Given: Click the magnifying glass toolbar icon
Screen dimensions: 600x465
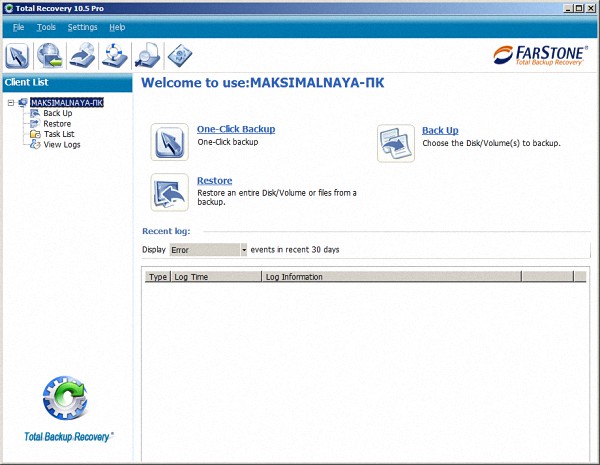Looking at the screenshot, I should pos(147,55).
